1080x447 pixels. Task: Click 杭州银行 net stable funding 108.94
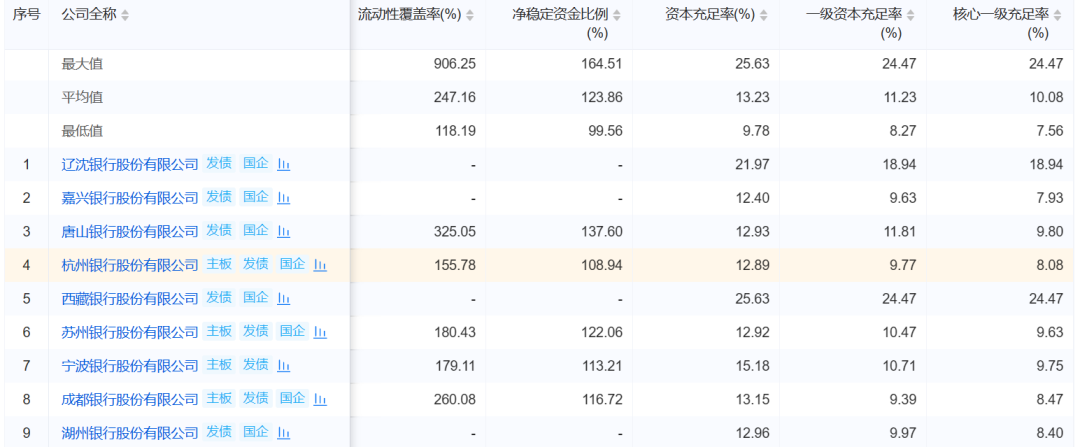(x=603, y=264)
